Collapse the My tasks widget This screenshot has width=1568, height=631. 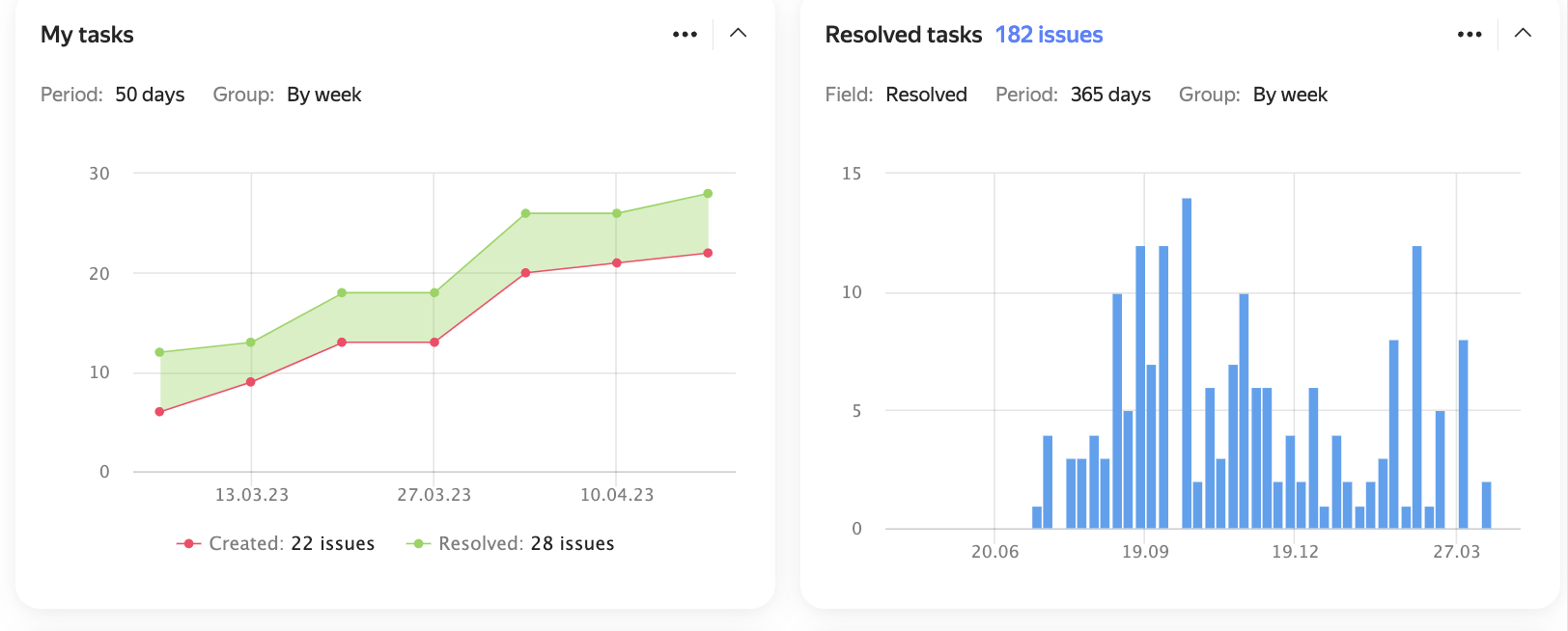[738, 33]
